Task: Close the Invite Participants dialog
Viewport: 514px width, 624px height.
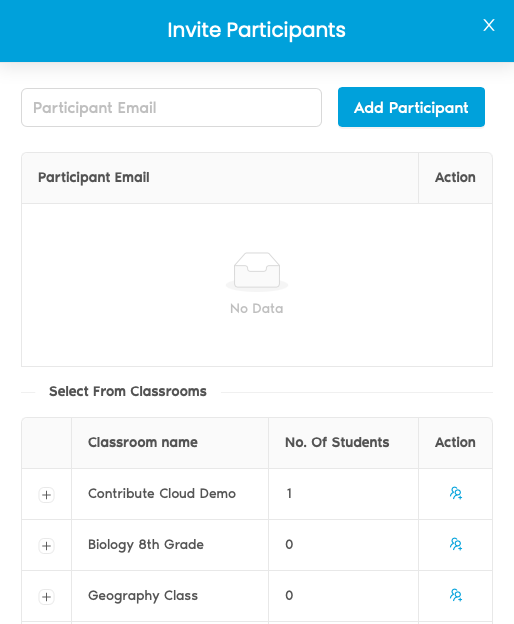Action: pos(489,25)
